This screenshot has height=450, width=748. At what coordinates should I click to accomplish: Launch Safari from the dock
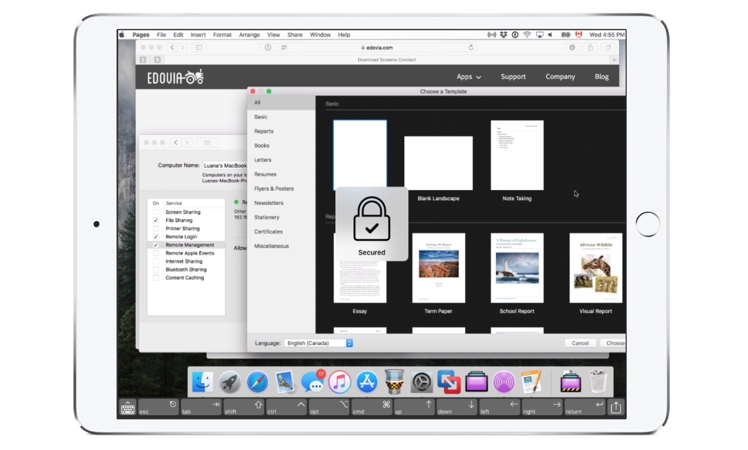pos(257,381)
